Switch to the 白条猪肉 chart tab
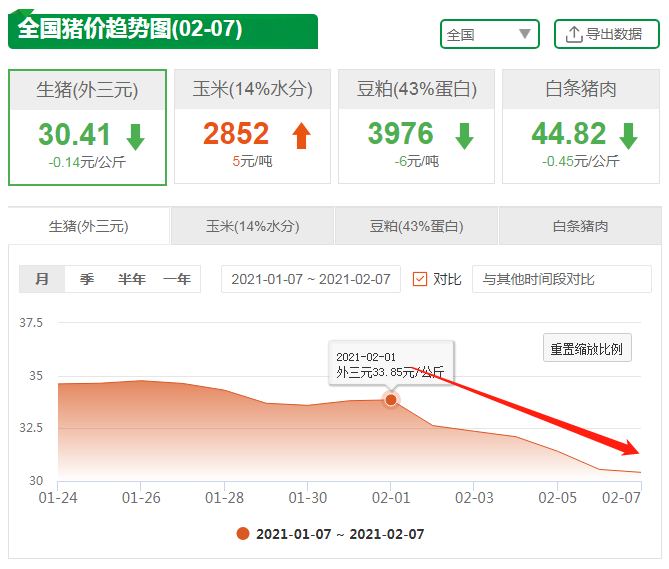Image resolution: width=669 pixels, height=569 pixels. coord(580,226)
